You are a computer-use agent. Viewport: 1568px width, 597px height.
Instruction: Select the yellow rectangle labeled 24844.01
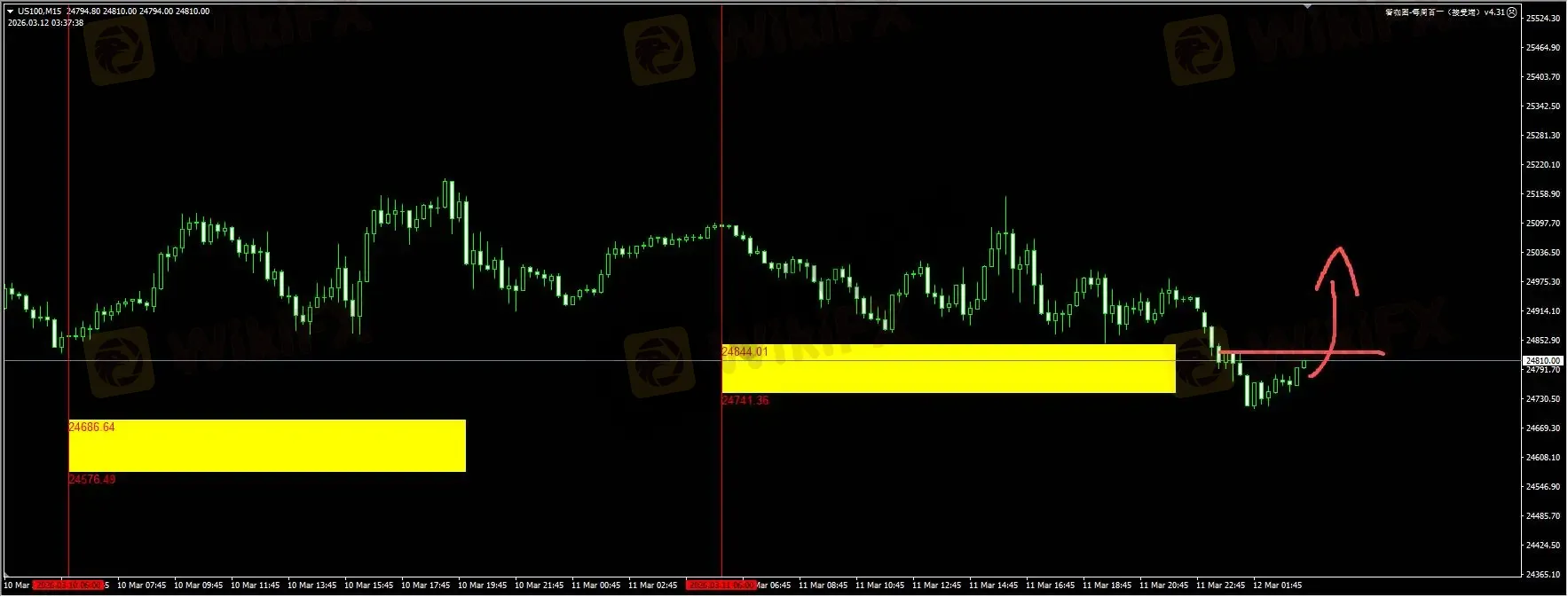tap(949, 368)
